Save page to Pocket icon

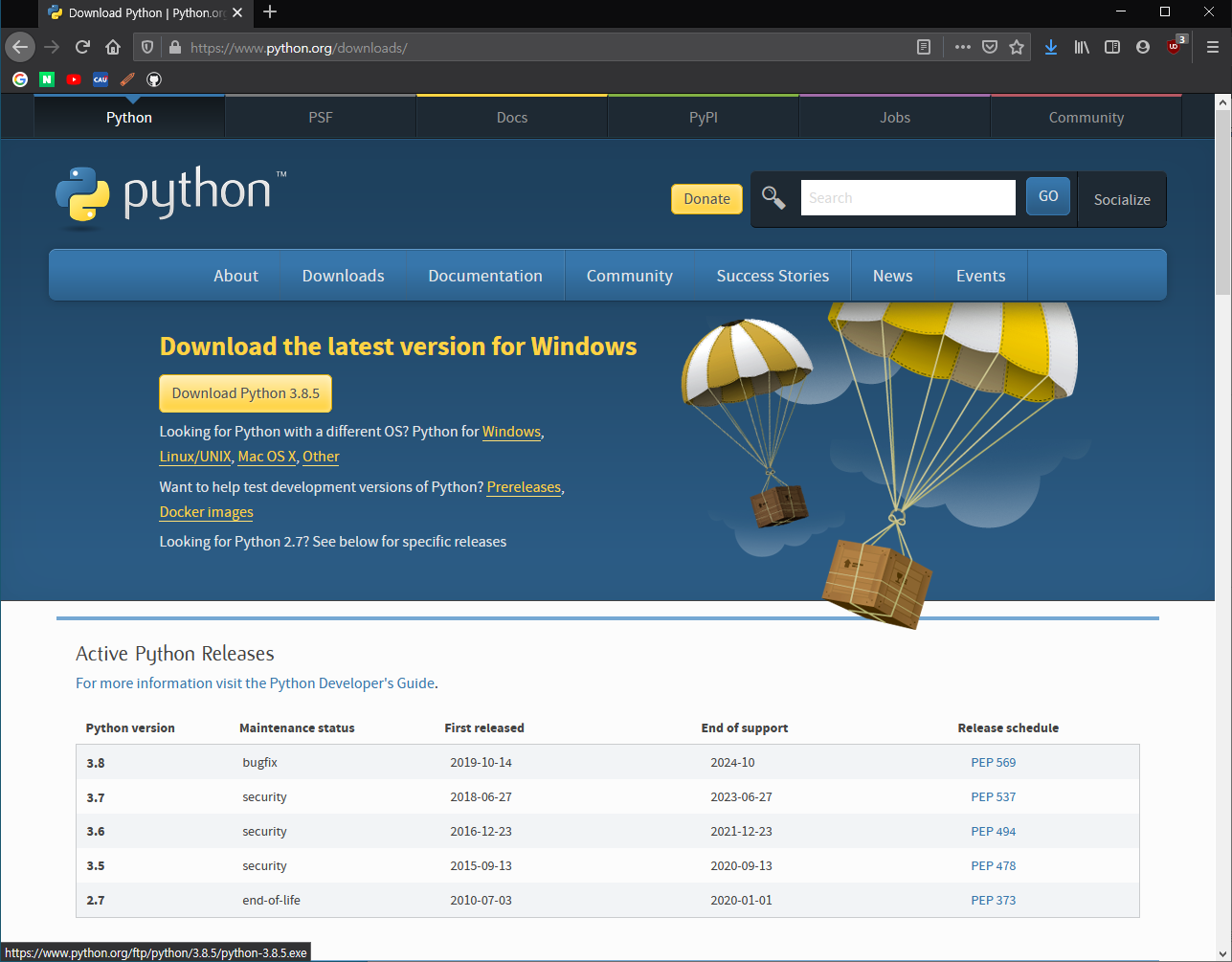click(x=990, y=47)
